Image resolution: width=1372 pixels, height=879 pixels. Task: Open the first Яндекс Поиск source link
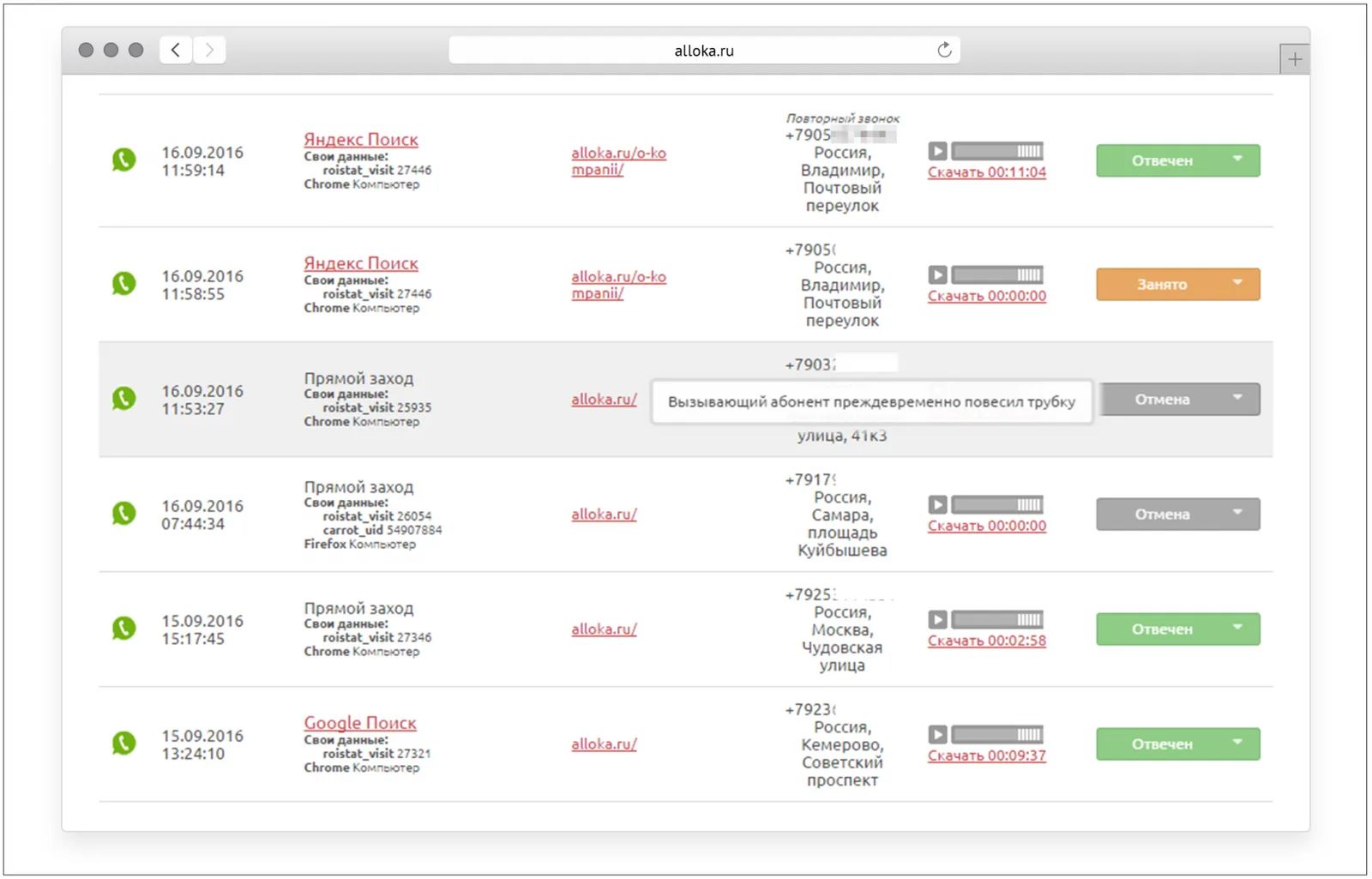pyautogui.click(x=361, y=139)
